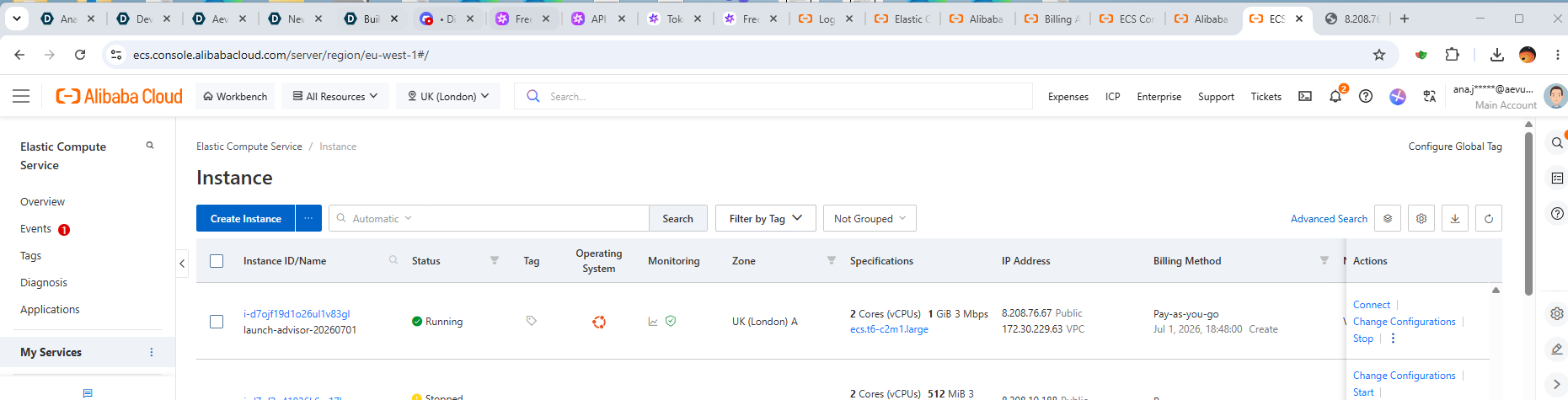Open Cloud Shell terminal icon

point(1305,96)
